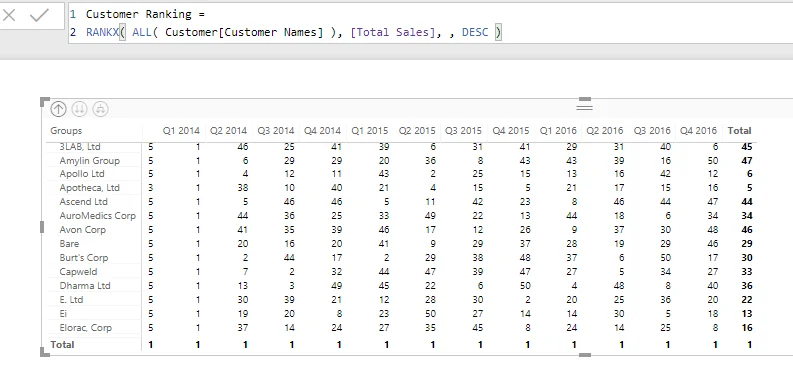Select the Apotheca, Ltd row label

click(x=90, y=188)
